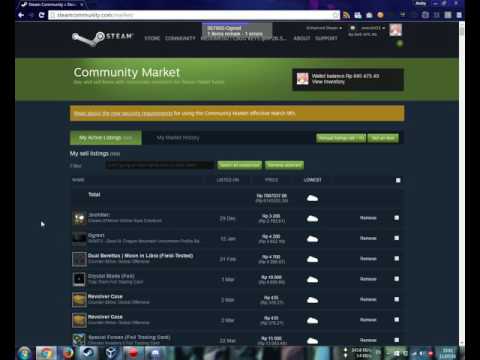The width and height of the screenshot is (480, 360).
Task: Check the box on first Revolver Case row
Action: [397, 299]
